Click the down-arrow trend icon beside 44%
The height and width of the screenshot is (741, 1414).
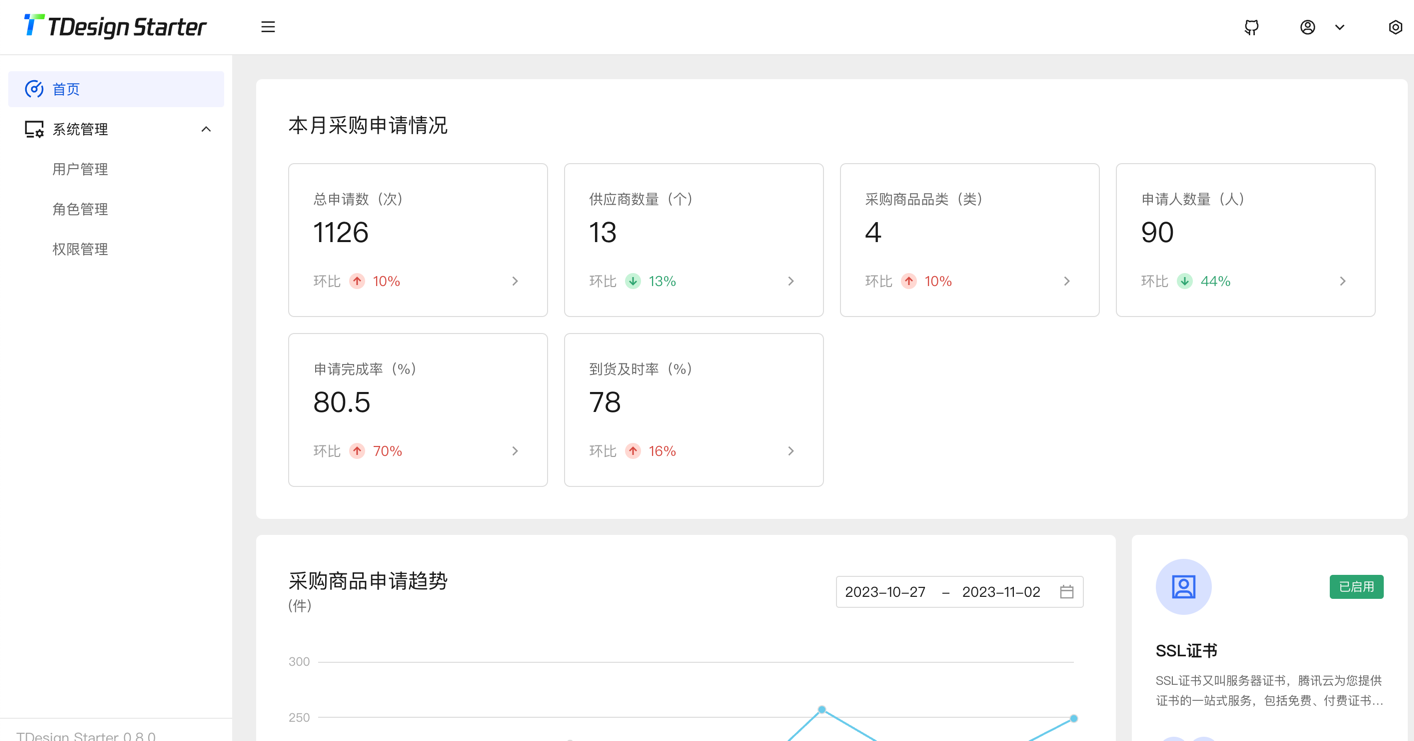pos(1185,281)
